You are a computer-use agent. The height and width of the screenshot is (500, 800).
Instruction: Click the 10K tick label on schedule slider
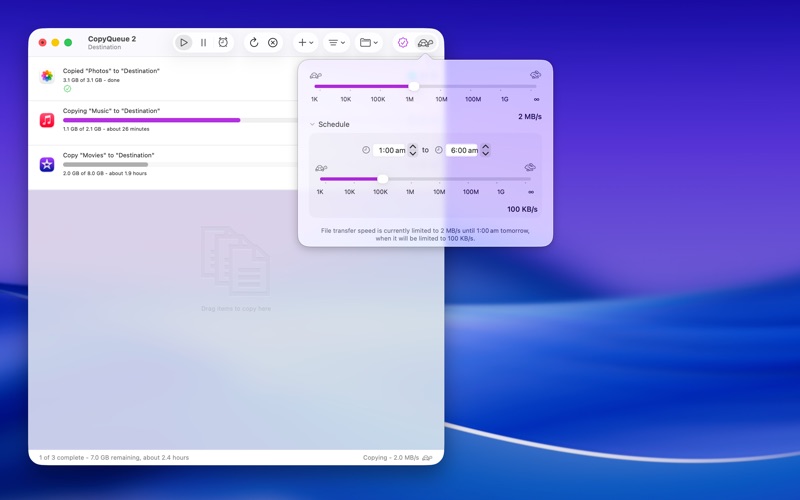[349, 192]
